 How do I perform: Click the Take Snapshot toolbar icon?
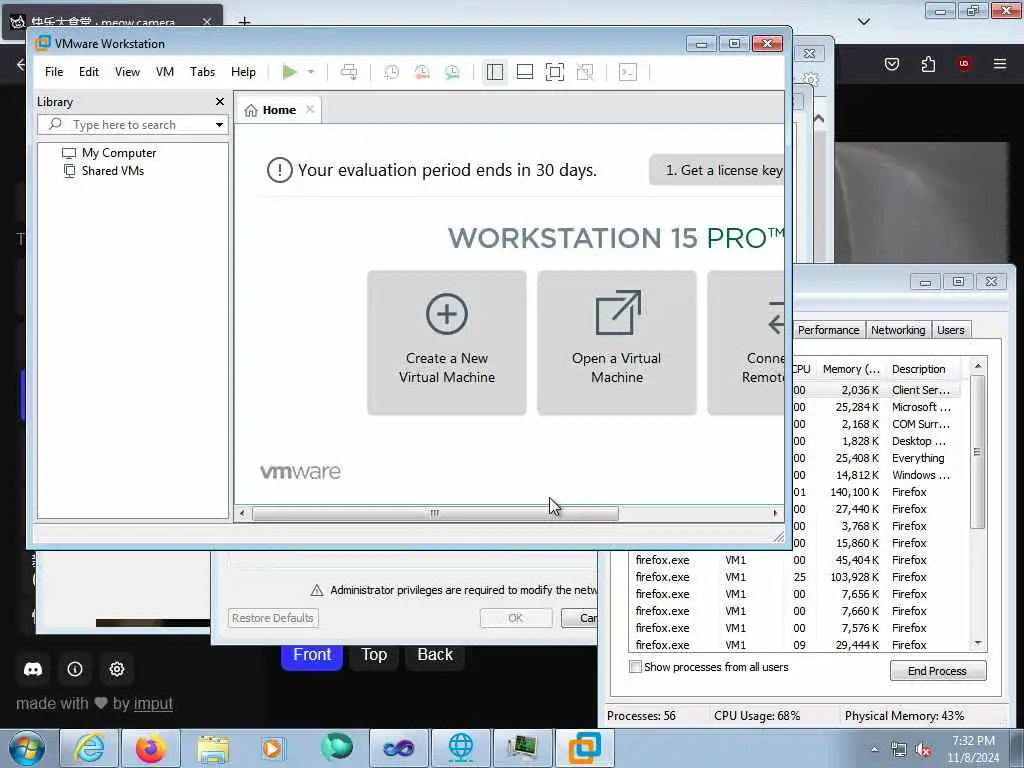click(391, 72)
